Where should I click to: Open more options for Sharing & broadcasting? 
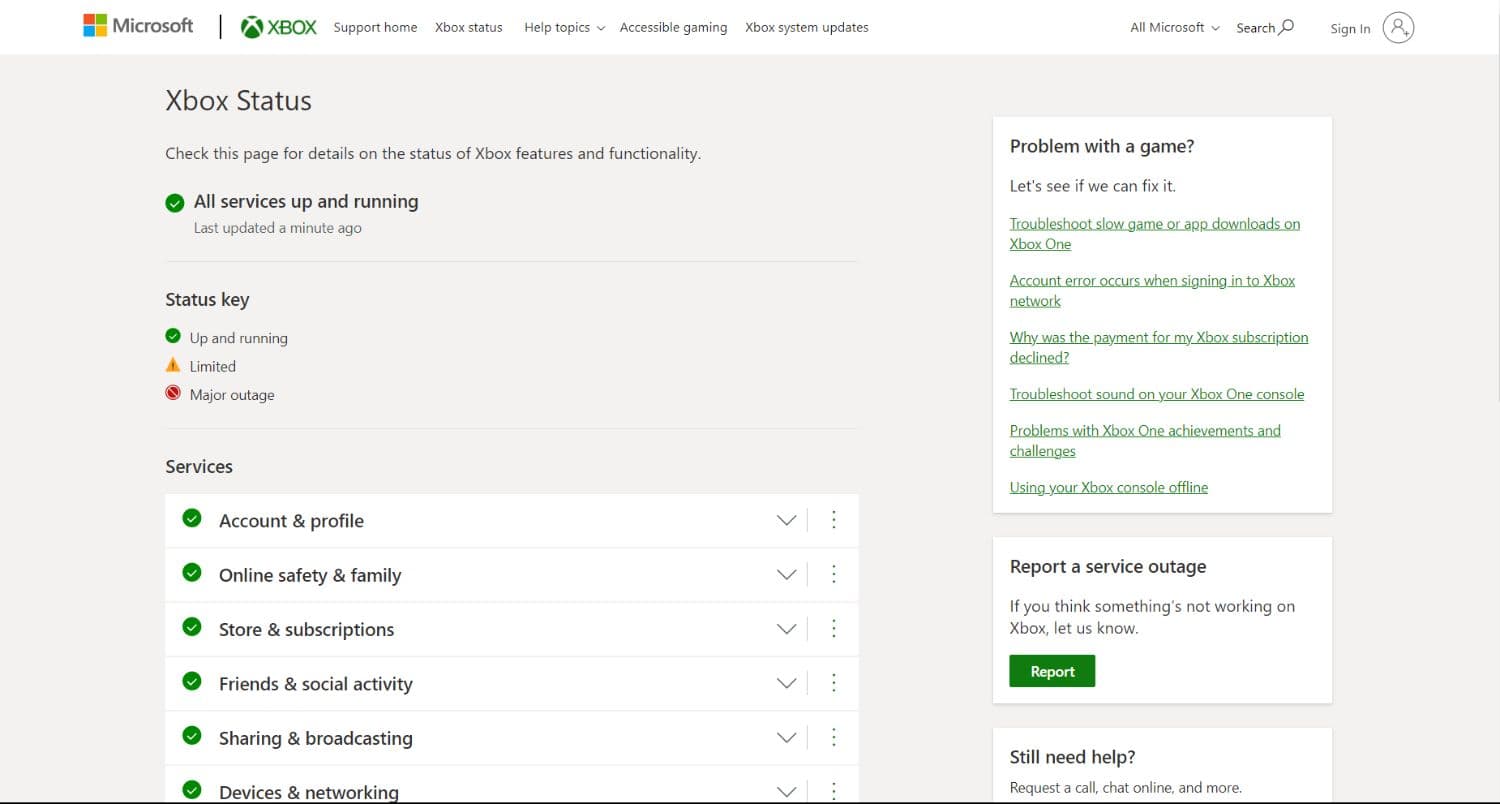pos(834,737)
